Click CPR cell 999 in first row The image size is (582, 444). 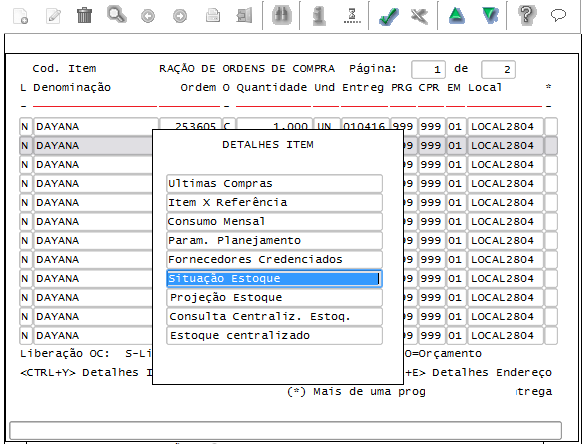(x=431, y=127)
